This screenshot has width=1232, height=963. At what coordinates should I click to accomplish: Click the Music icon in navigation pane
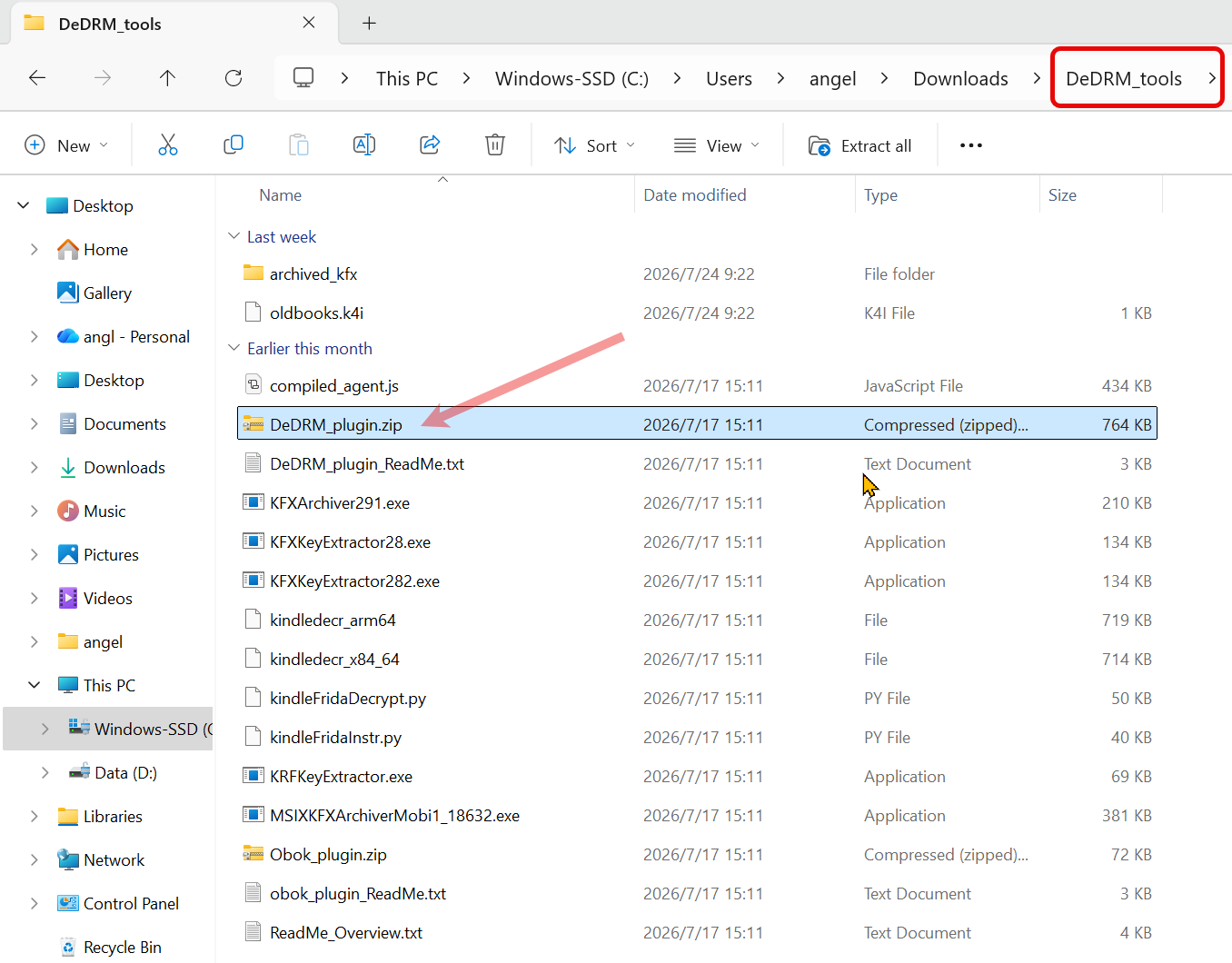pos(68,511)
